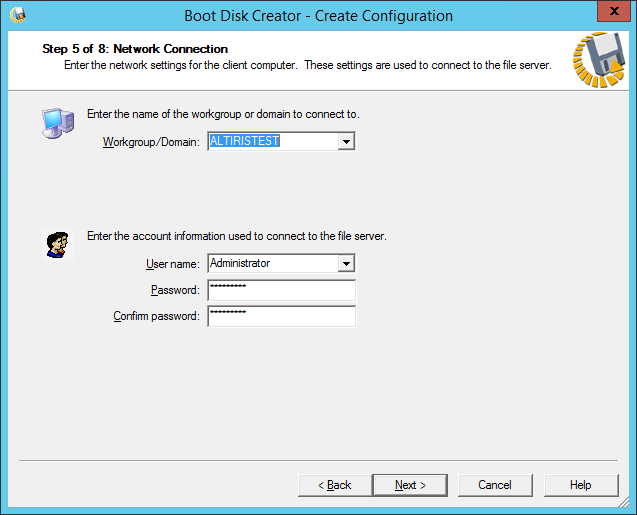Focus the Password input field

point(281,290)
